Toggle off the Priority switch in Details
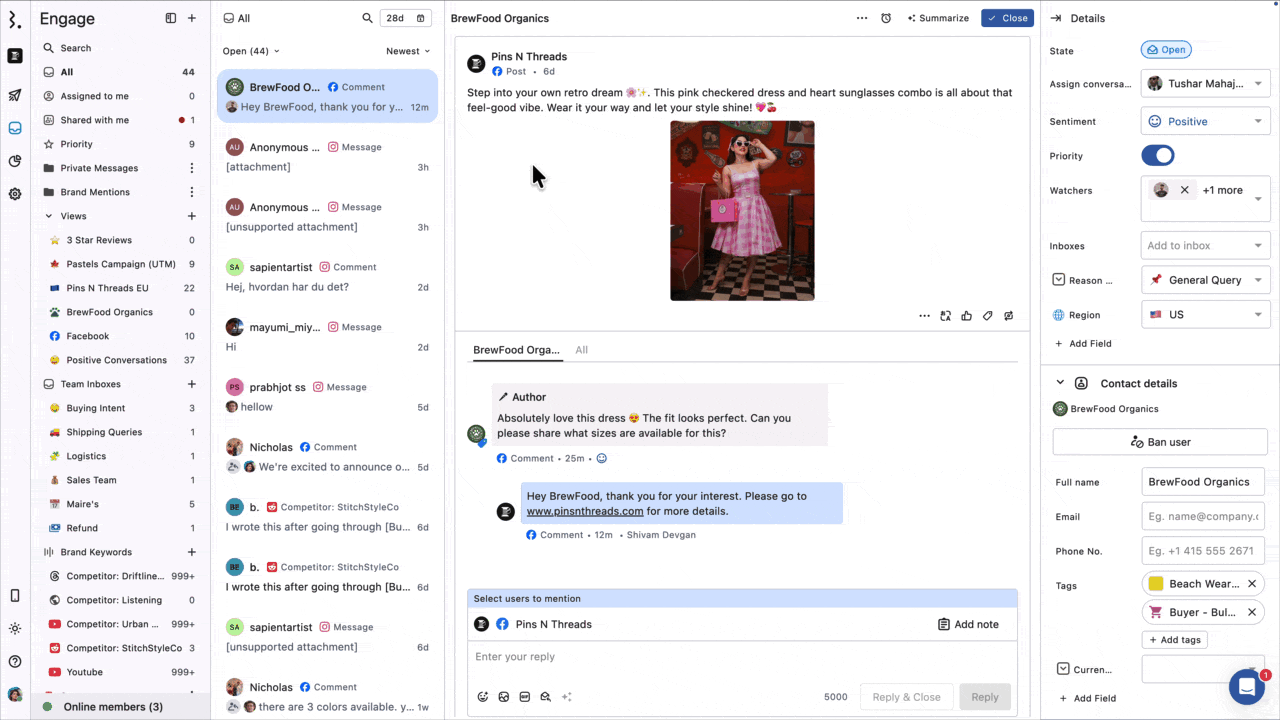1280x720 pixels. point(1158,155)
